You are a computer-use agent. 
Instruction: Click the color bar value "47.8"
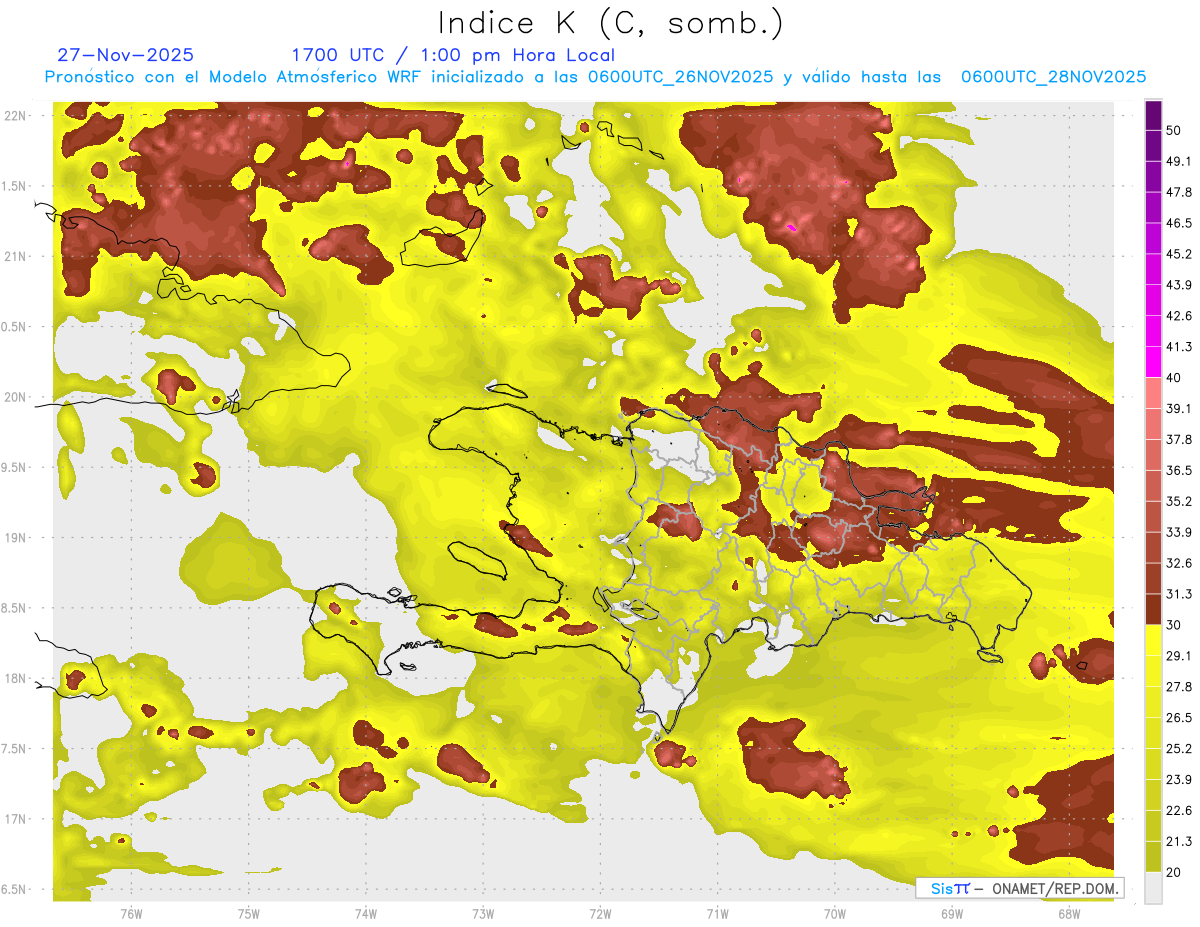pyautogui.click(x=1178, y=192)
